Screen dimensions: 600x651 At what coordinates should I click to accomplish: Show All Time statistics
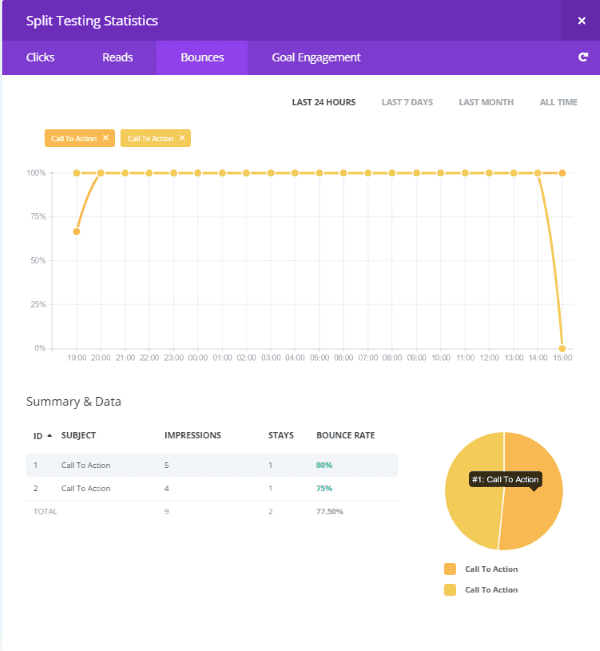[558, 102]
